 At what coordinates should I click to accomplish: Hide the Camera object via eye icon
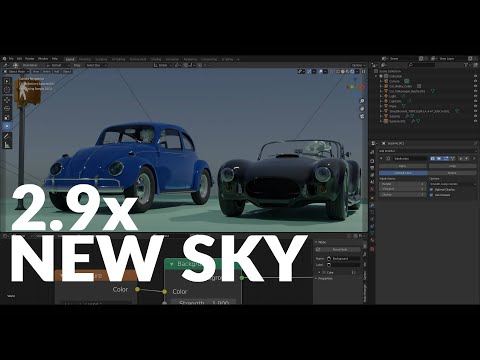pos(475,81)
